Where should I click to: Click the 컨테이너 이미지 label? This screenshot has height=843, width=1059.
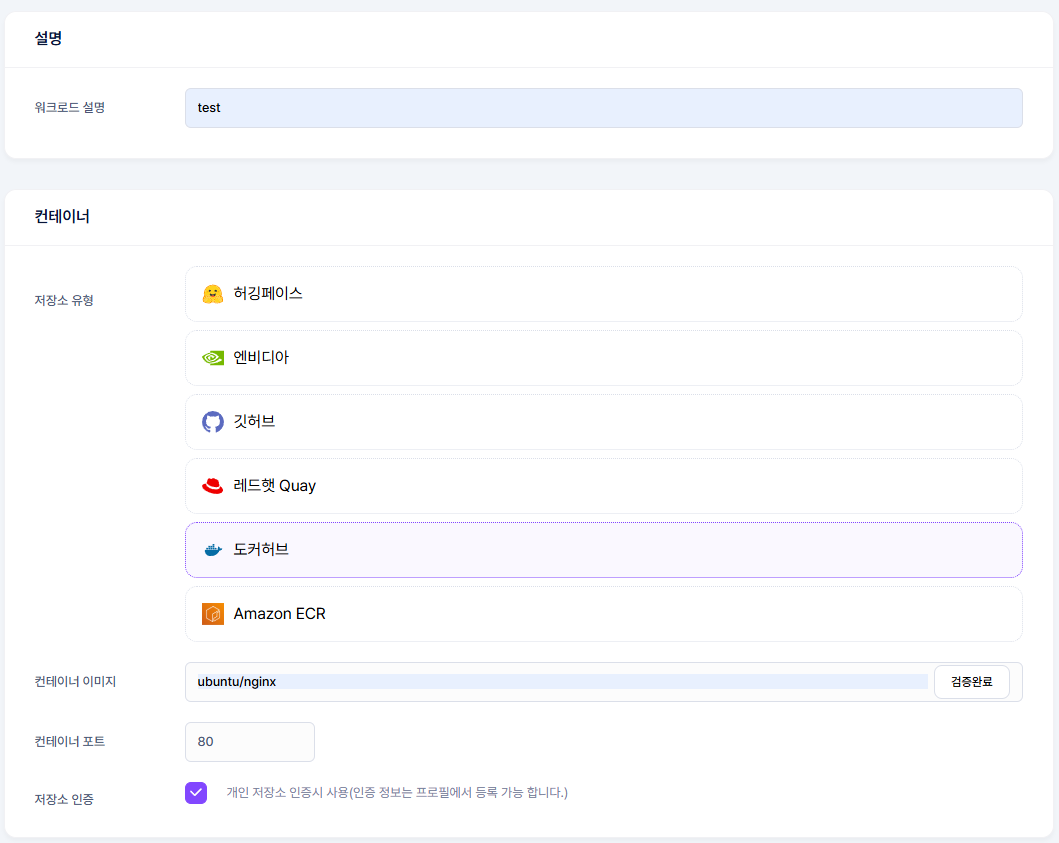point(75,682)
